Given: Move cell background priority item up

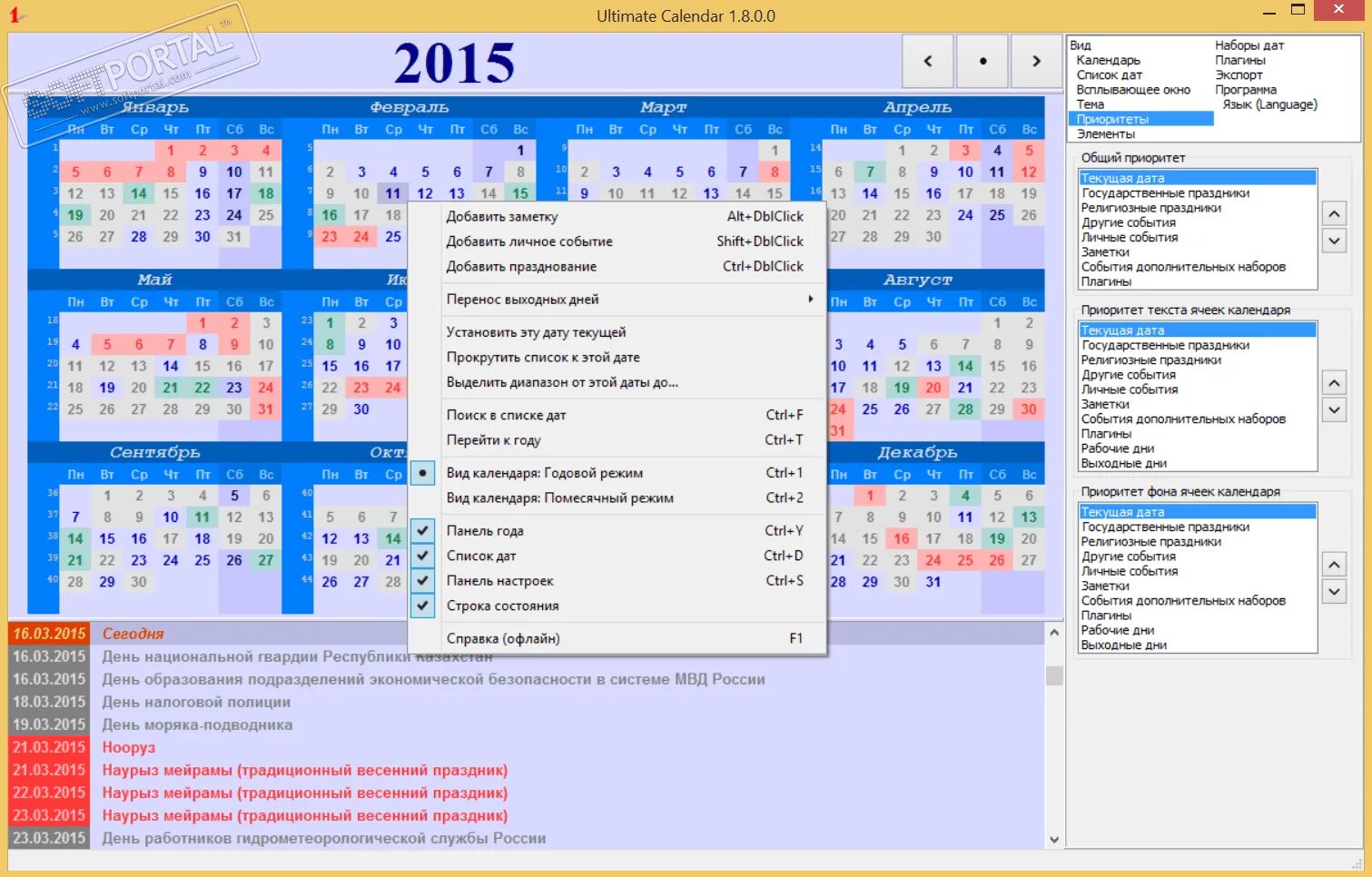Looking at the screenshot, I should coord(1334,565).
